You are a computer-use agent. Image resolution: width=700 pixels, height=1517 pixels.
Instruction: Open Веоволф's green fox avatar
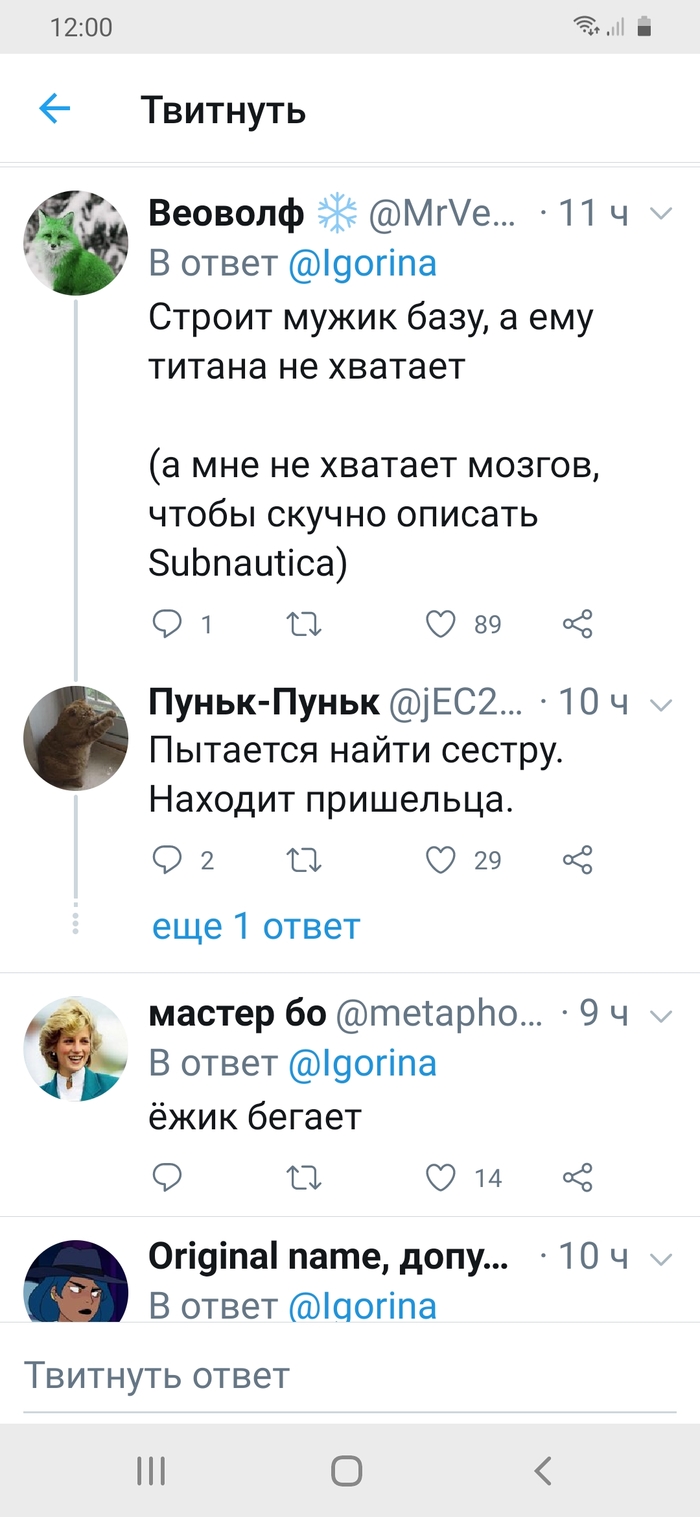[x=76, y=243]
